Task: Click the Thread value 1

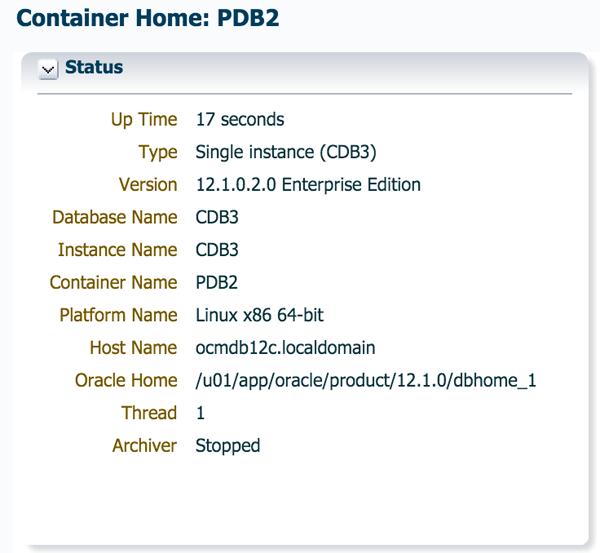Action: tap(200, 413)
